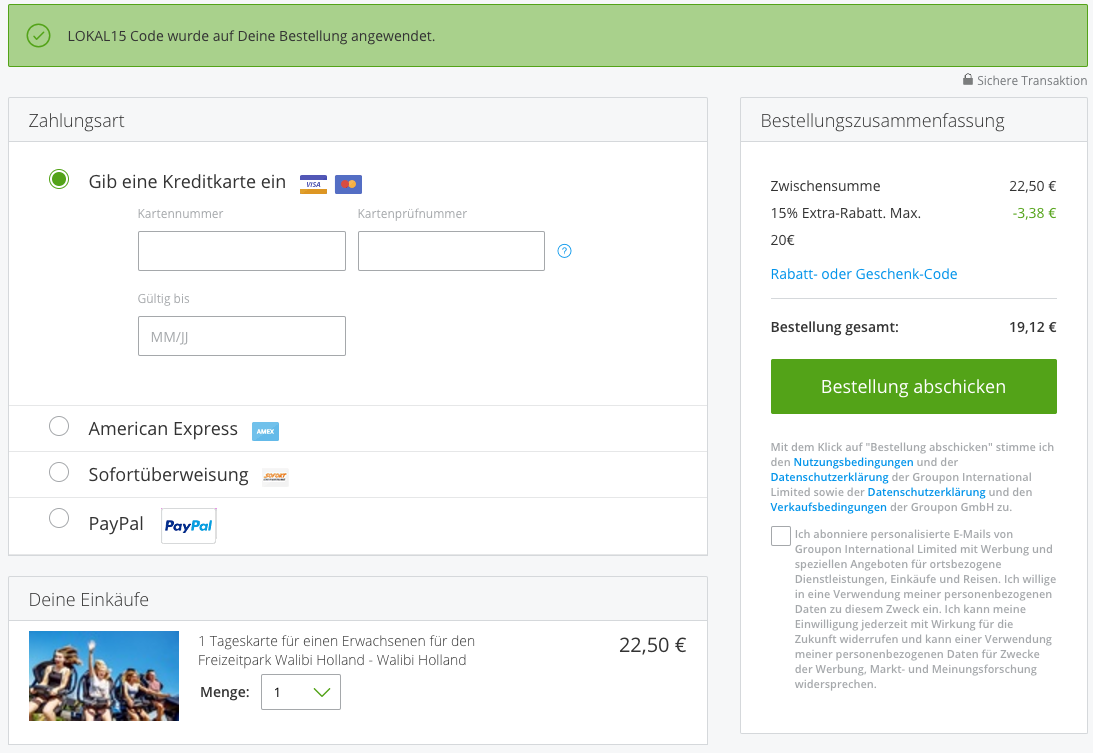Click the PayPal logo icon

tap(189, 526)
